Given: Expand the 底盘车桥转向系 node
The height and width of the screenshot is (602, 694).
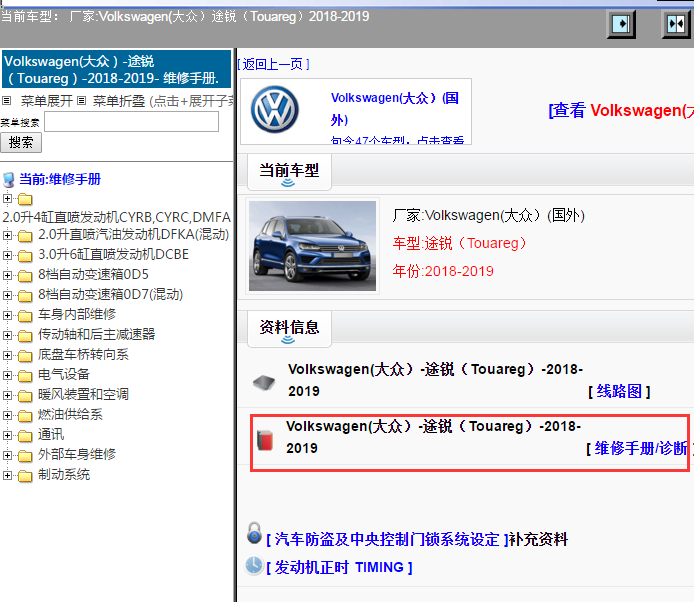Looking at the screenshot, I should point(7,355).
